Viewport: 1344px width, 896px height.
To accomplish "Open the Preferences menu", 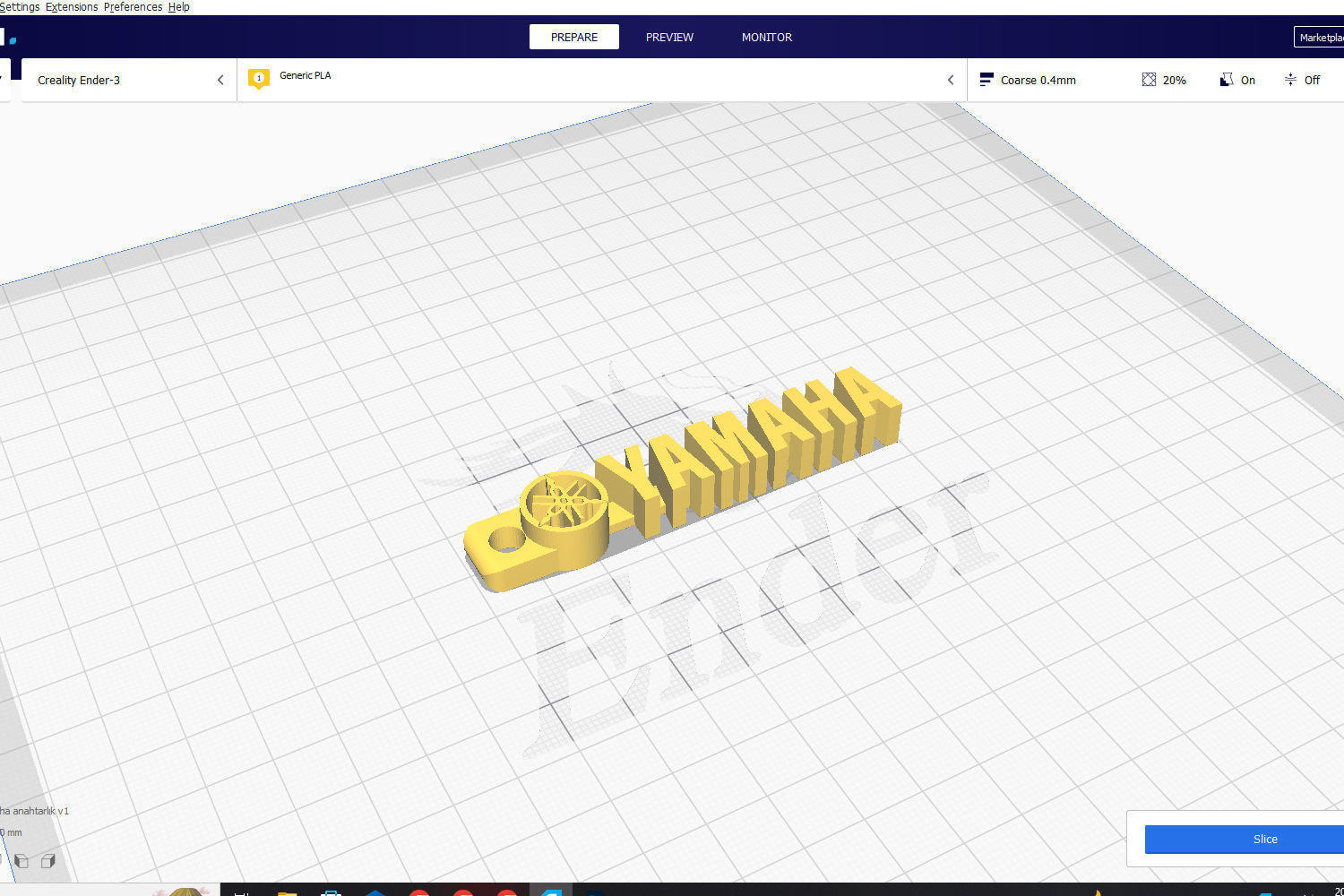I will 134,6.
